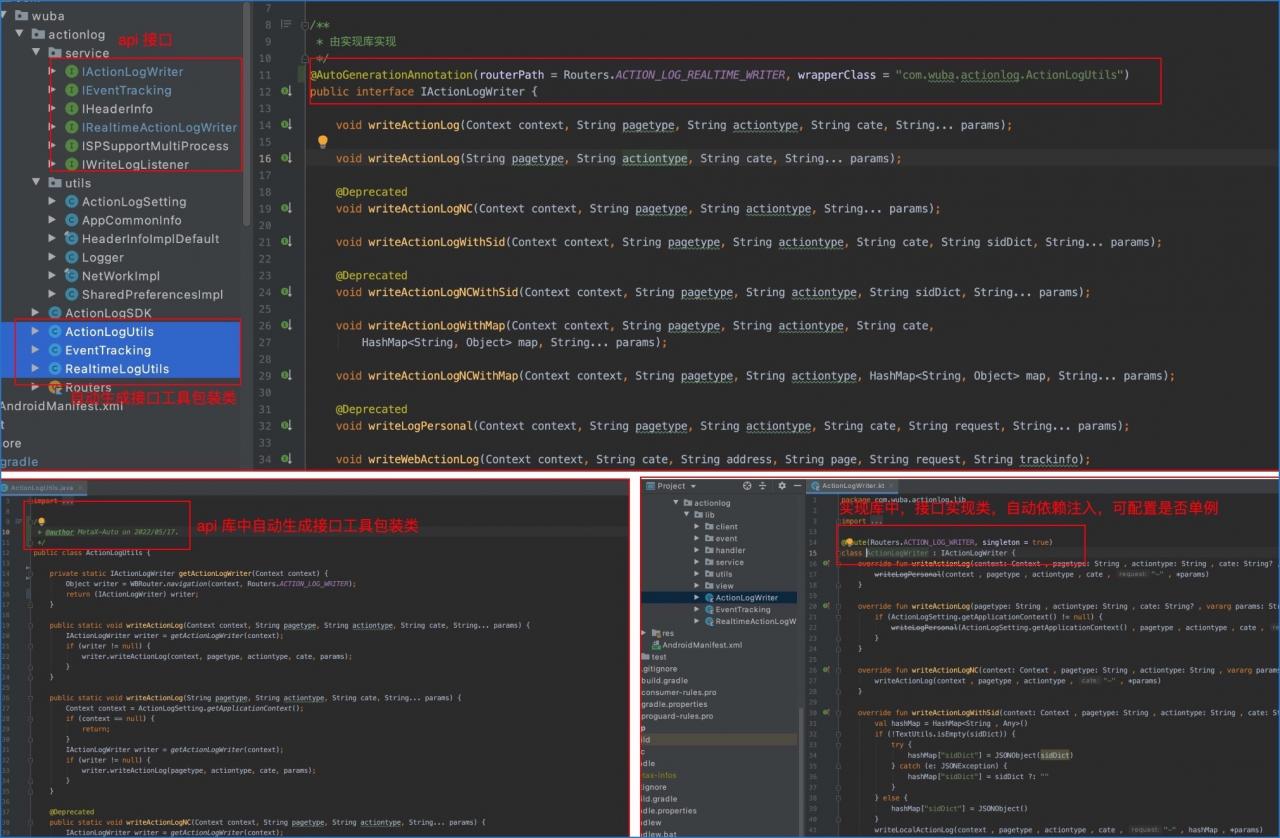Screen dimensions: 1280x838
Task: Click the Logger class icon
Action: [x=72, y=257]
